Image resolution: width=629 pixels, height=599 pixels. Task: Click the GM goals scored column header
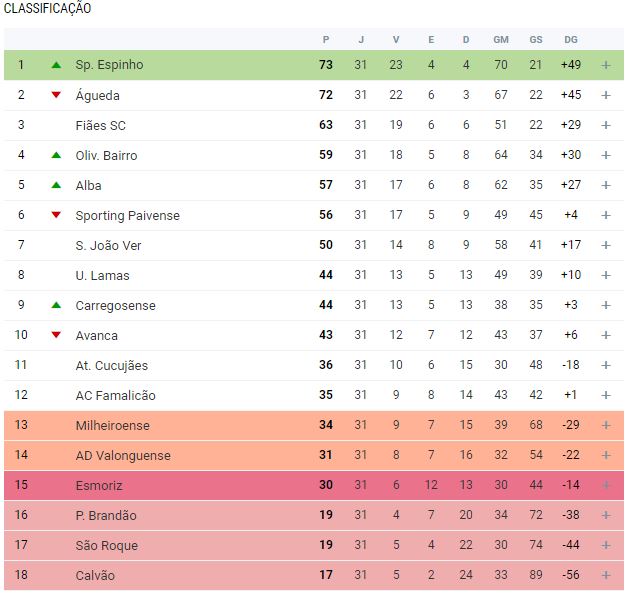tap(501, 39)
